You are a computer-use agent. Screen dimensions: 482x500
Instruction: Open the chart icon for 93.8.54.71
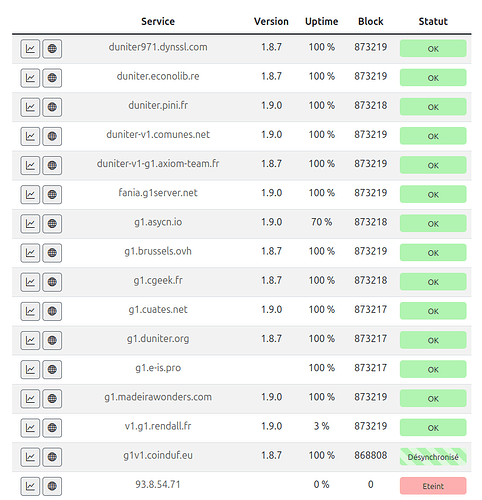coord(30,486)
